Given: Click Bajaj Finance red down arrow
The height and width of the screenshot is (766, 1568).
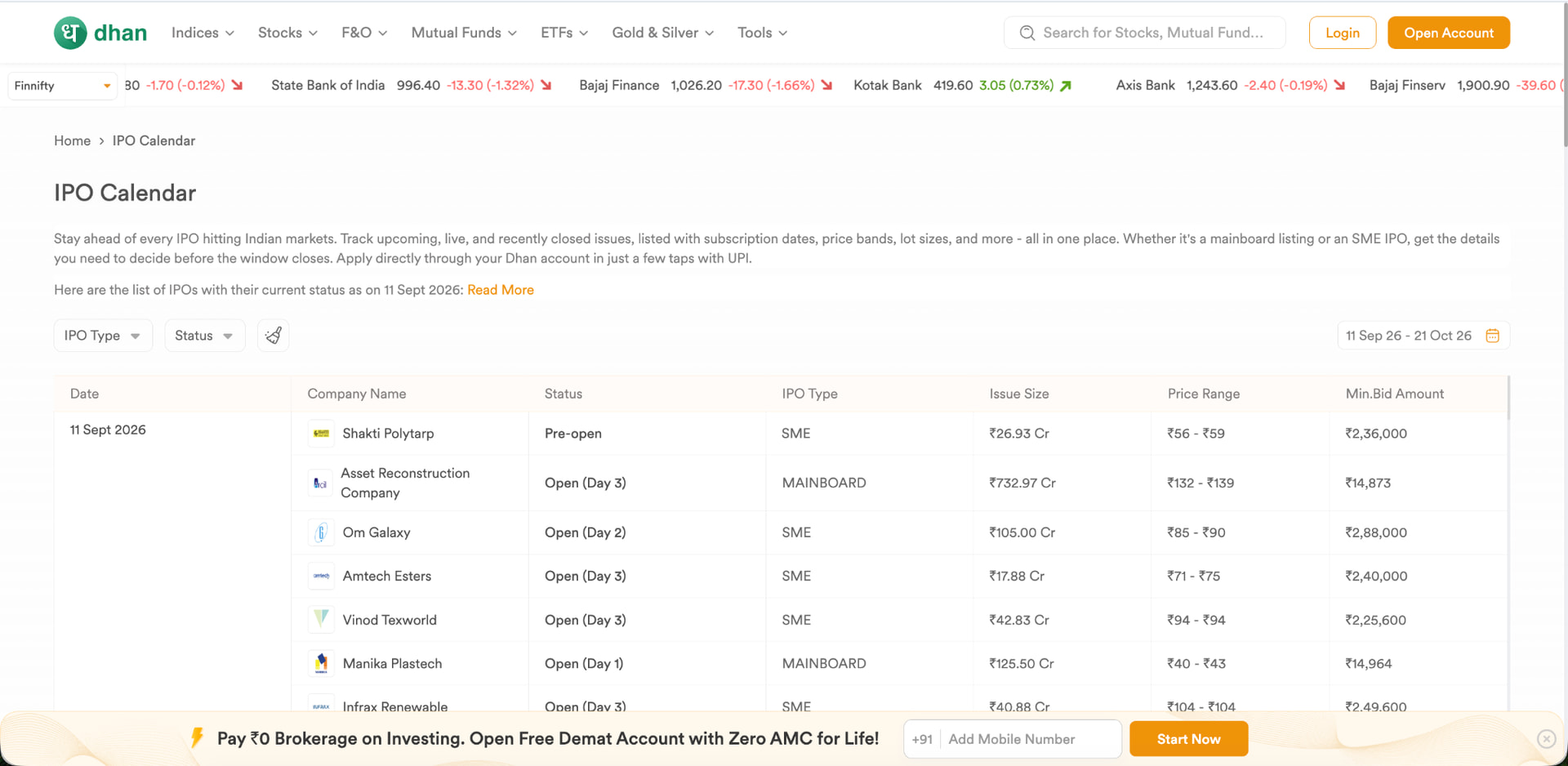Looking at the screenshot, I should point(826,86).
